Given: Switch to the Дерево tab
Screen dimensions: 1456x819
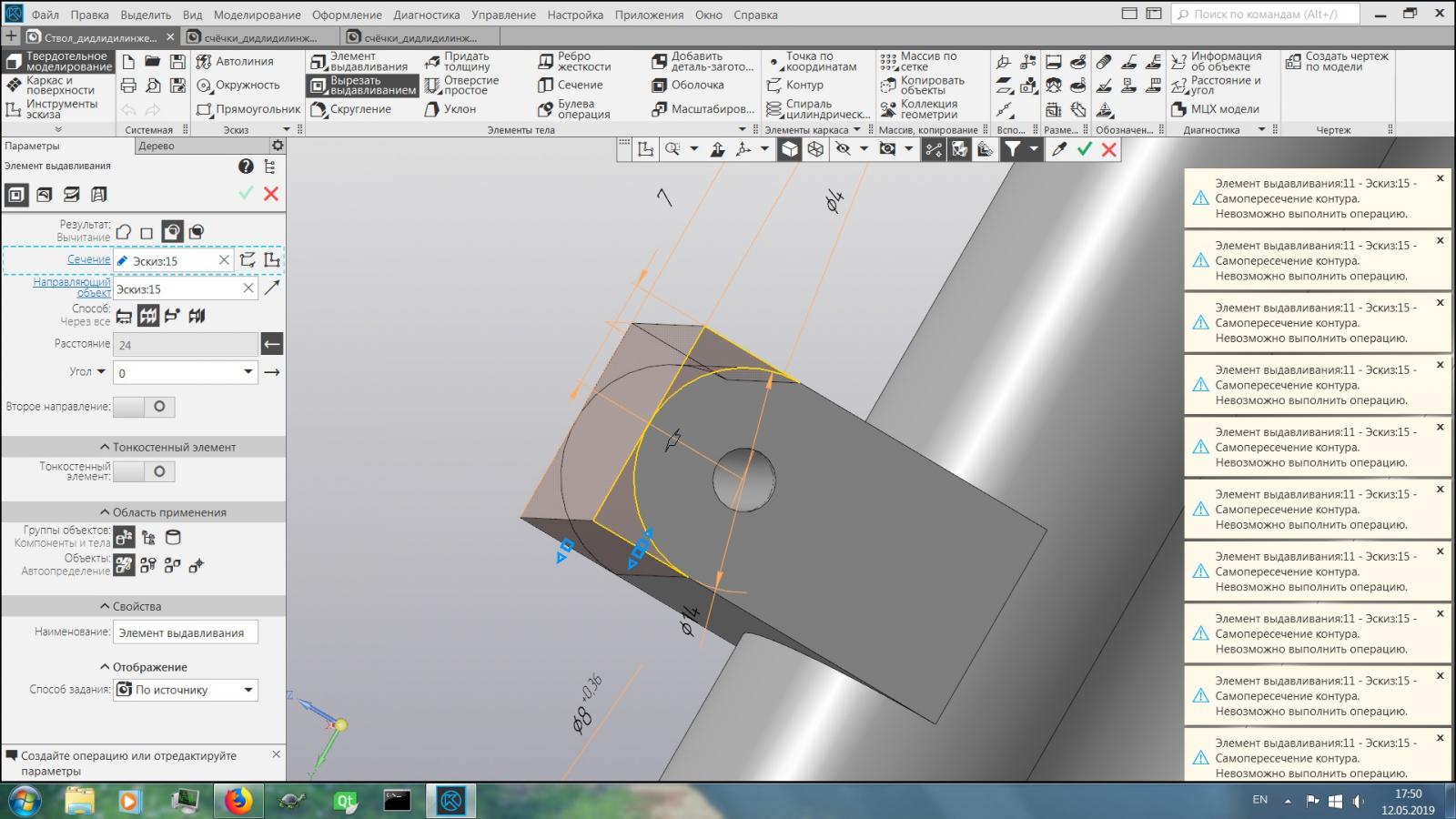Looking at the screenshot, I should coord(157,146).
